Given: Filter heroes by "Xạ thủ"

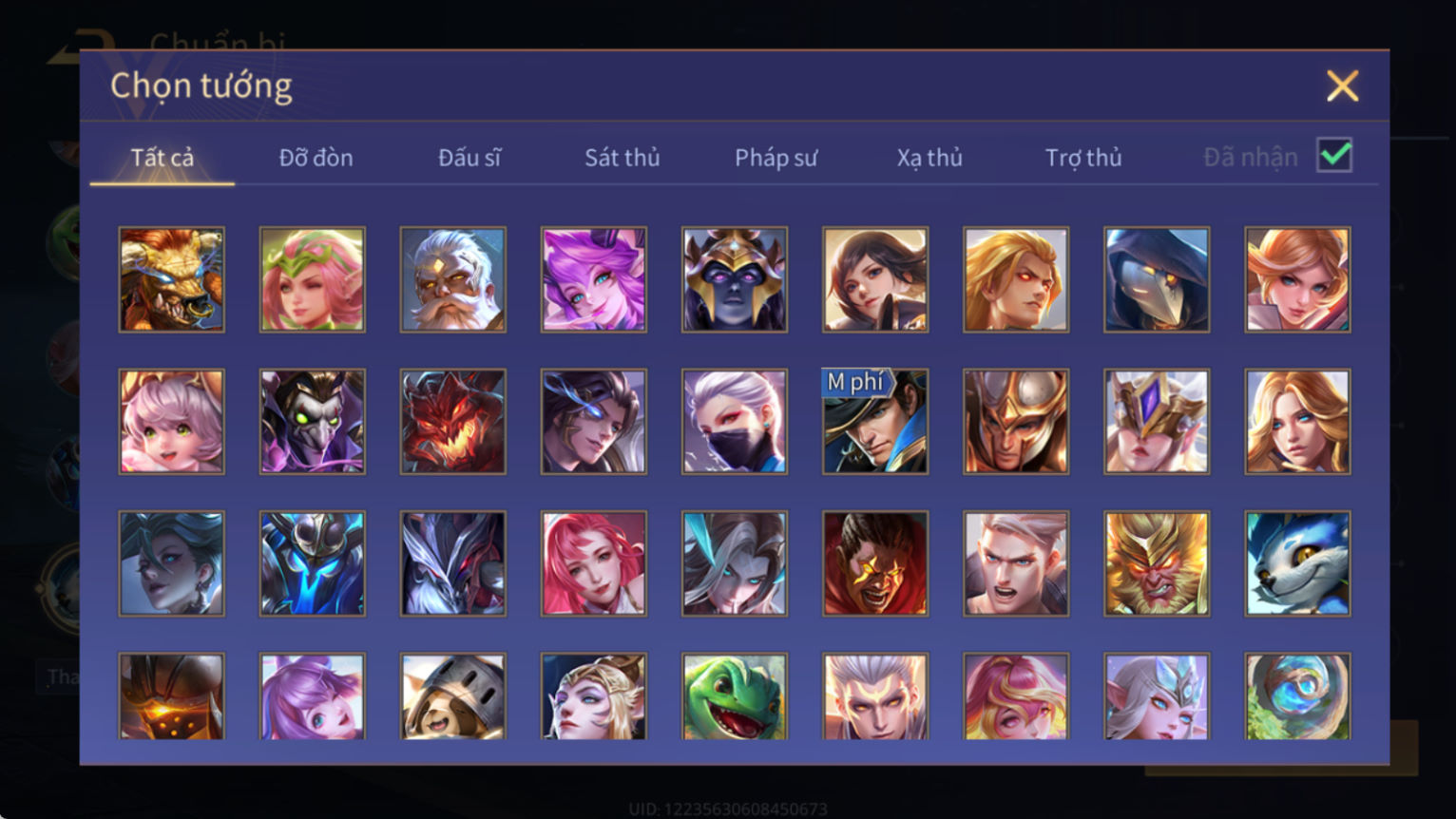Looking at the screenshot, I should (929, 158).
